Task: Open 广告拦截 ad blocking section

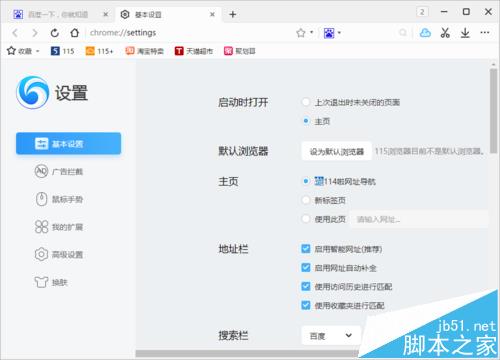Action: tap(59, 172)
